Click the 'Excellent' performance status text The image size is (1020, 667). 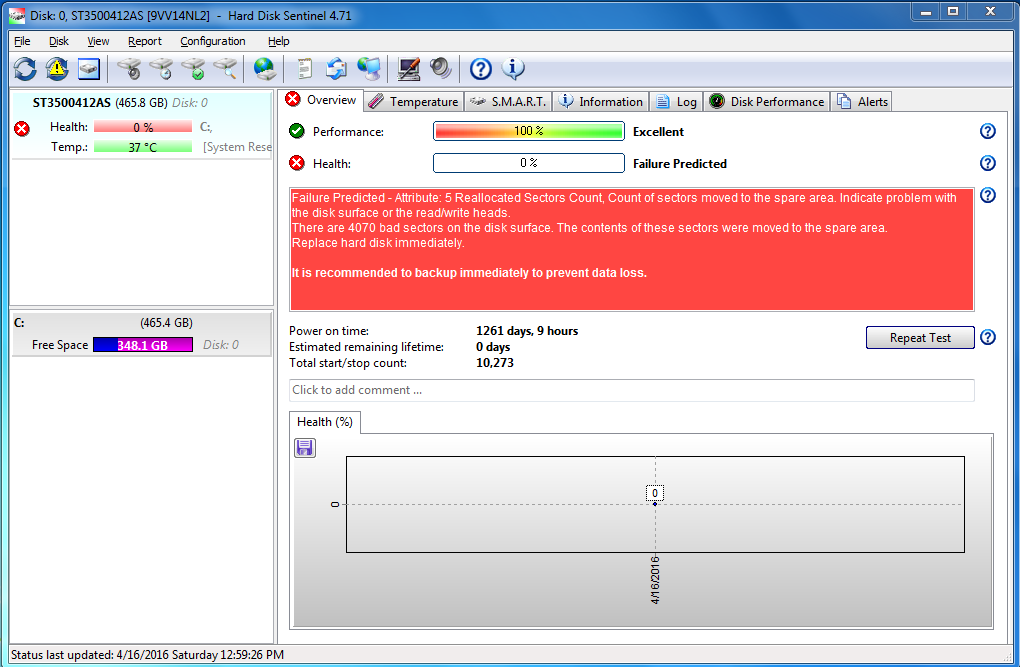point(658,131)
